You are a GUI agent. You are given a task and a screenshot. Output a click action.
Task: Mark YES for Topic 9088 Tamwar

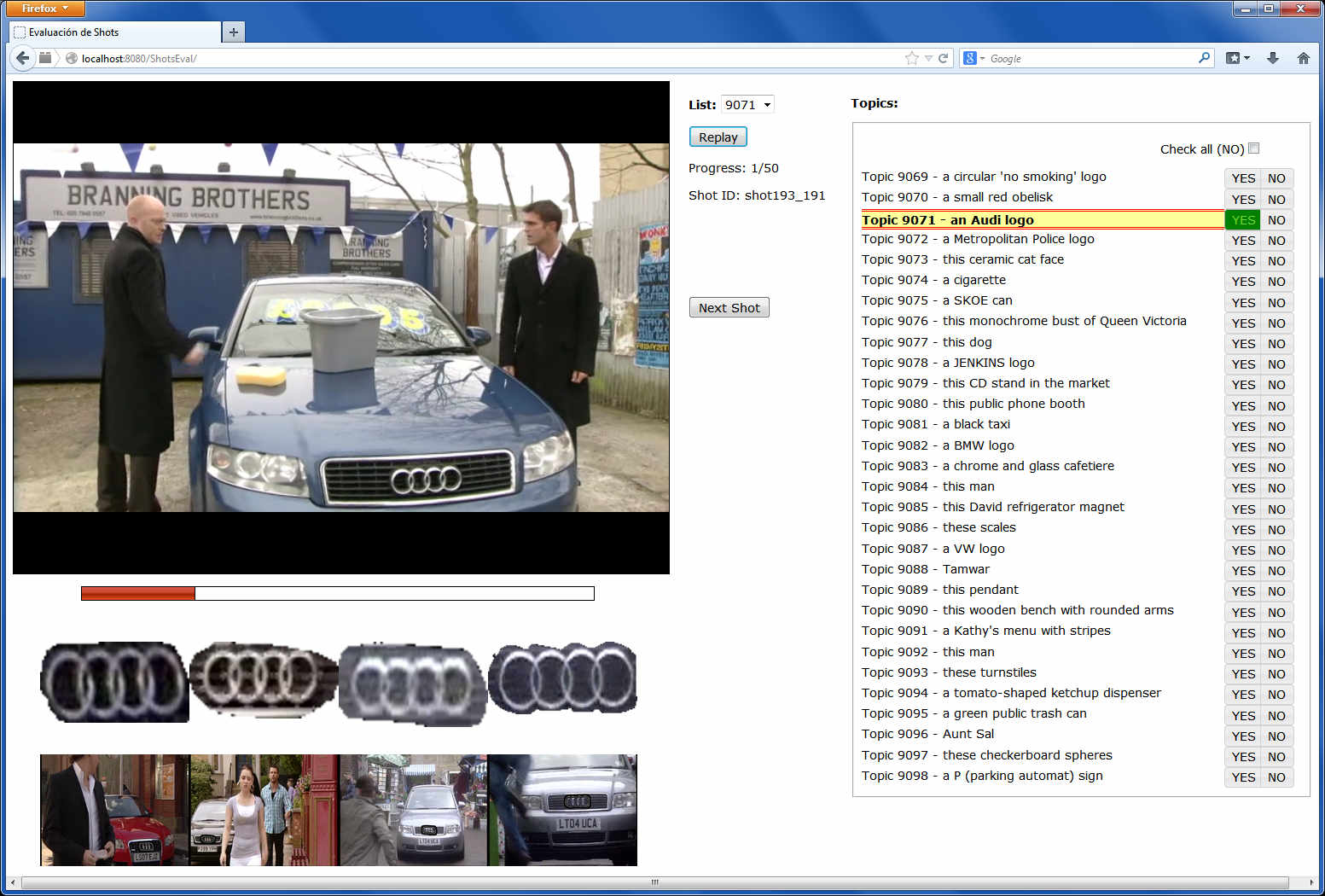tap(1243, 571)
